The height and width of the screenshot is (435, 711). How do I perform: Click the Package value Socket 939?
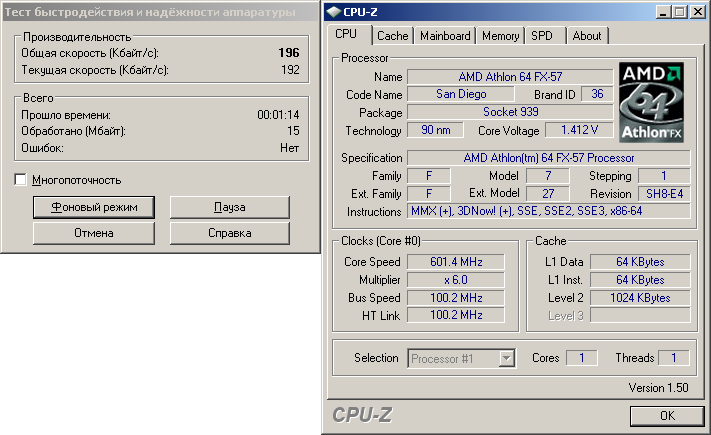coord(510,112)
